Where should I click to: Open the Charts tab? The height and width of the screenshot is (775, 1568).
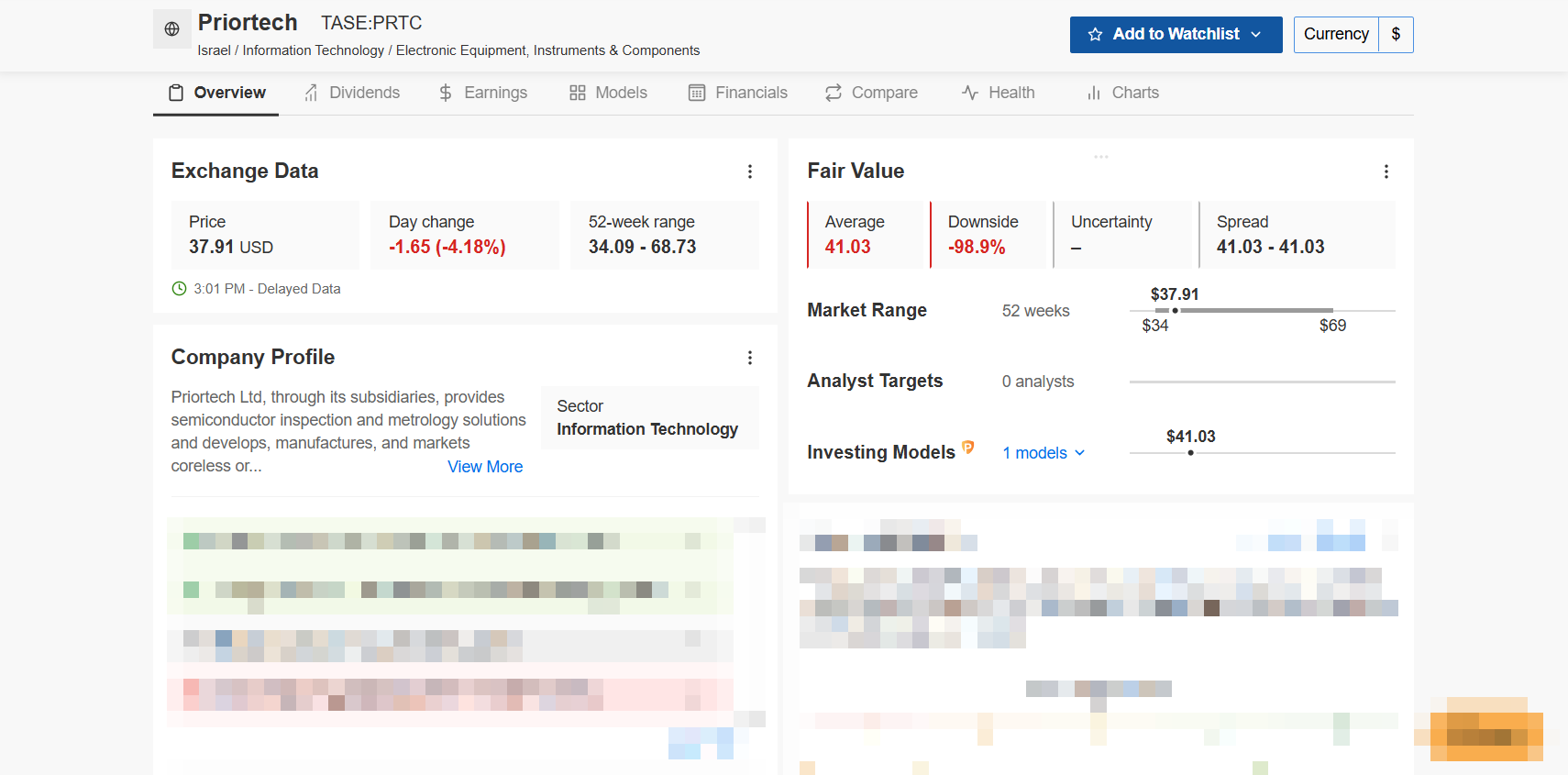click(1122, 93)
